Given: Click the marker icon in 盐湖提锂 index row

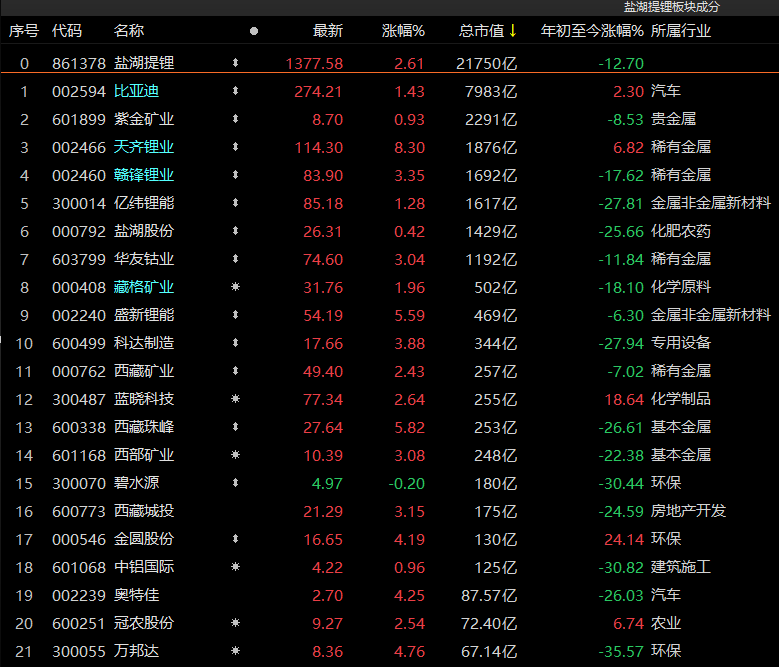Looking at the screenshot, I should (235, 63).
